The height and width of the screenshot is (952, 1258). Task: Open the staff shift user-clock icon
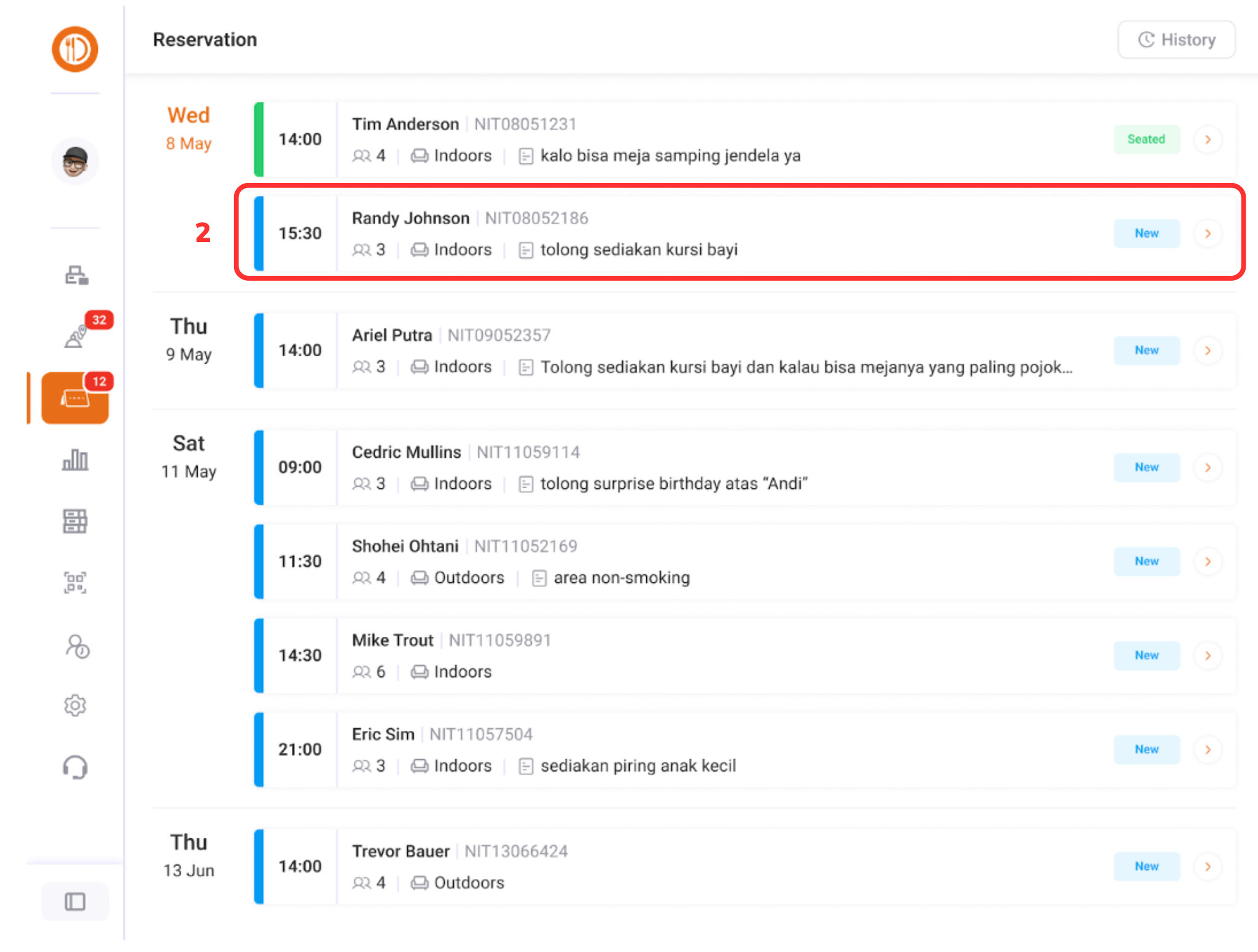click(x=77, y=646)
